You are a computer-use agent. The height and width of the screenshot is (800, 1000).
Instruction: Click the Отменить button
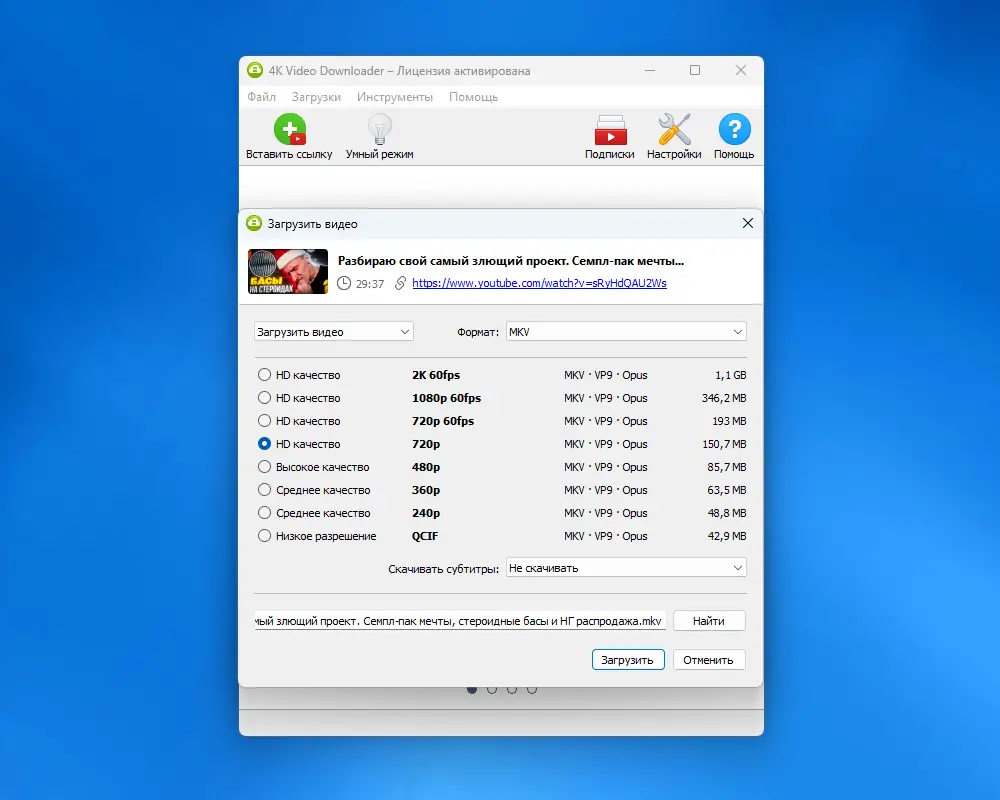pos(709,660)
